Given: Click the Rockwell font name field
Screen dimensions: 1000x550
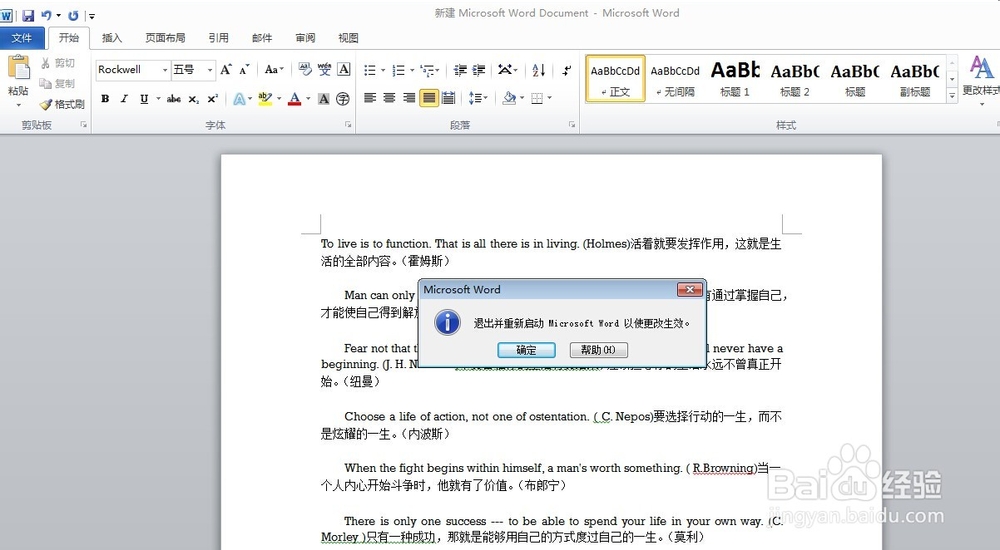Looking at the screenshot, I should coord(128,70).
